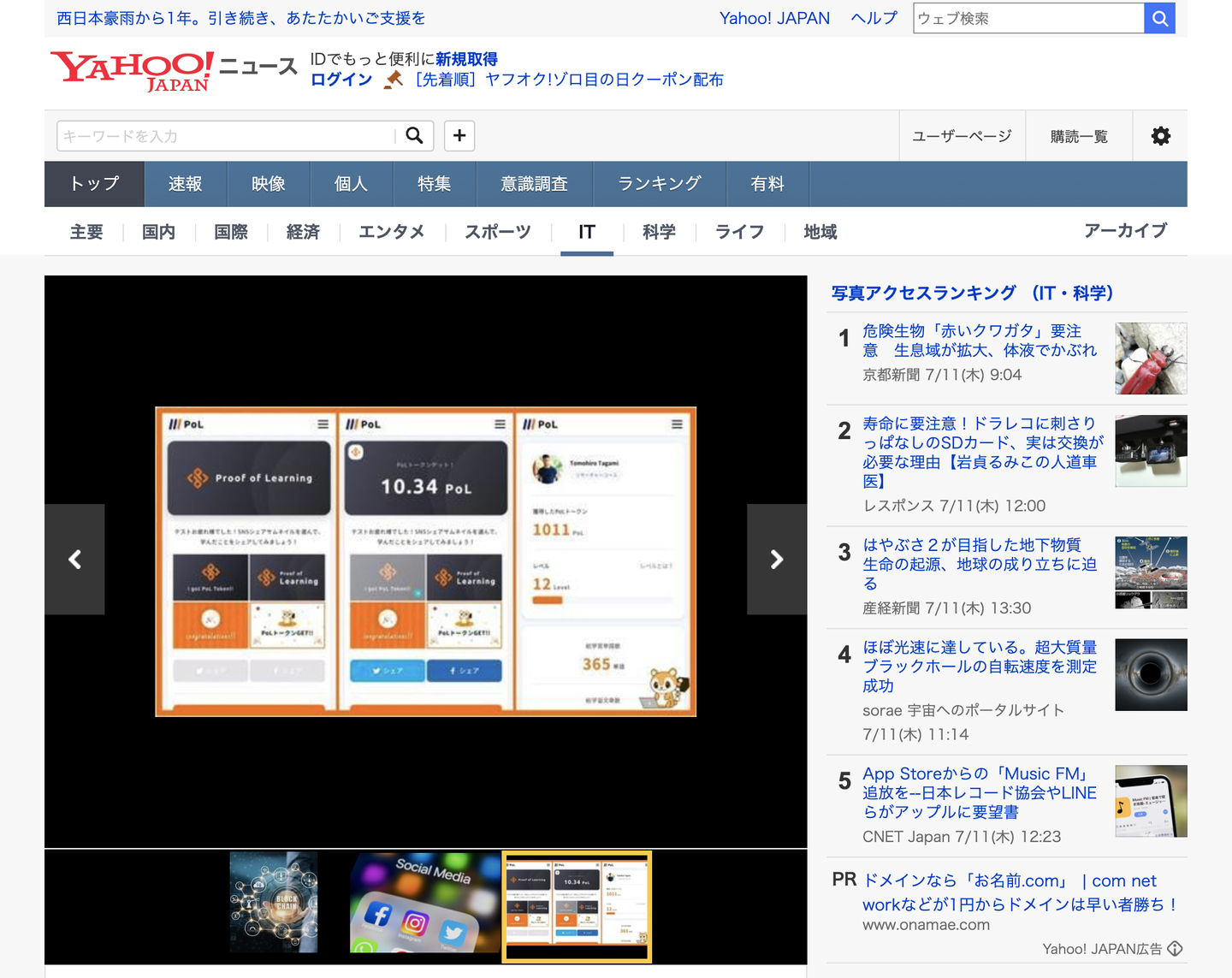Click the www.onamae.com URL text
This screenshot has height=978, width=1232.
coord(926,925)
